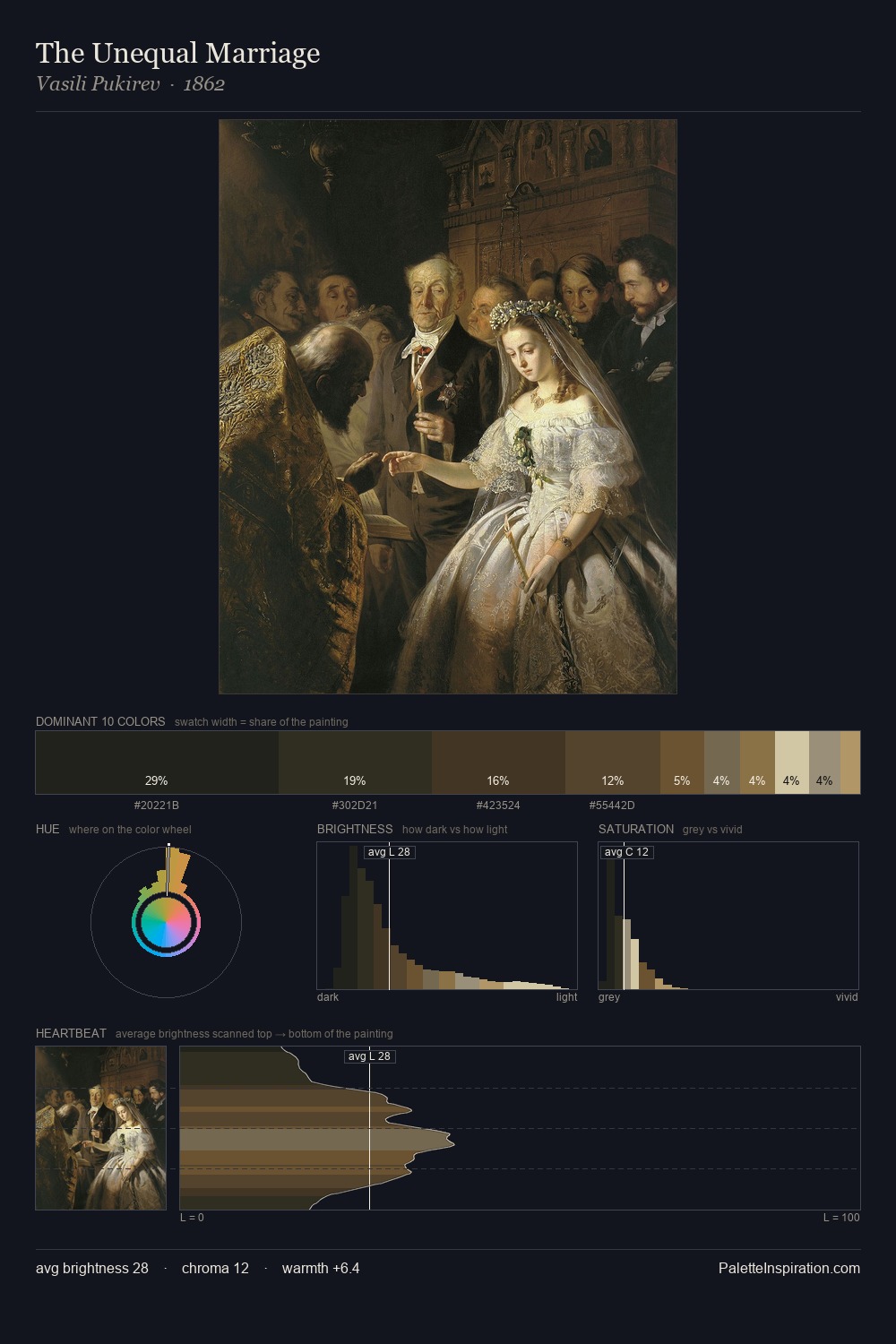Image resolution: width=896 pixels, height=1344 pixels.
Task: Click the 'DOMINANT 10 COLORS' heading
Action: pos(100,721)
